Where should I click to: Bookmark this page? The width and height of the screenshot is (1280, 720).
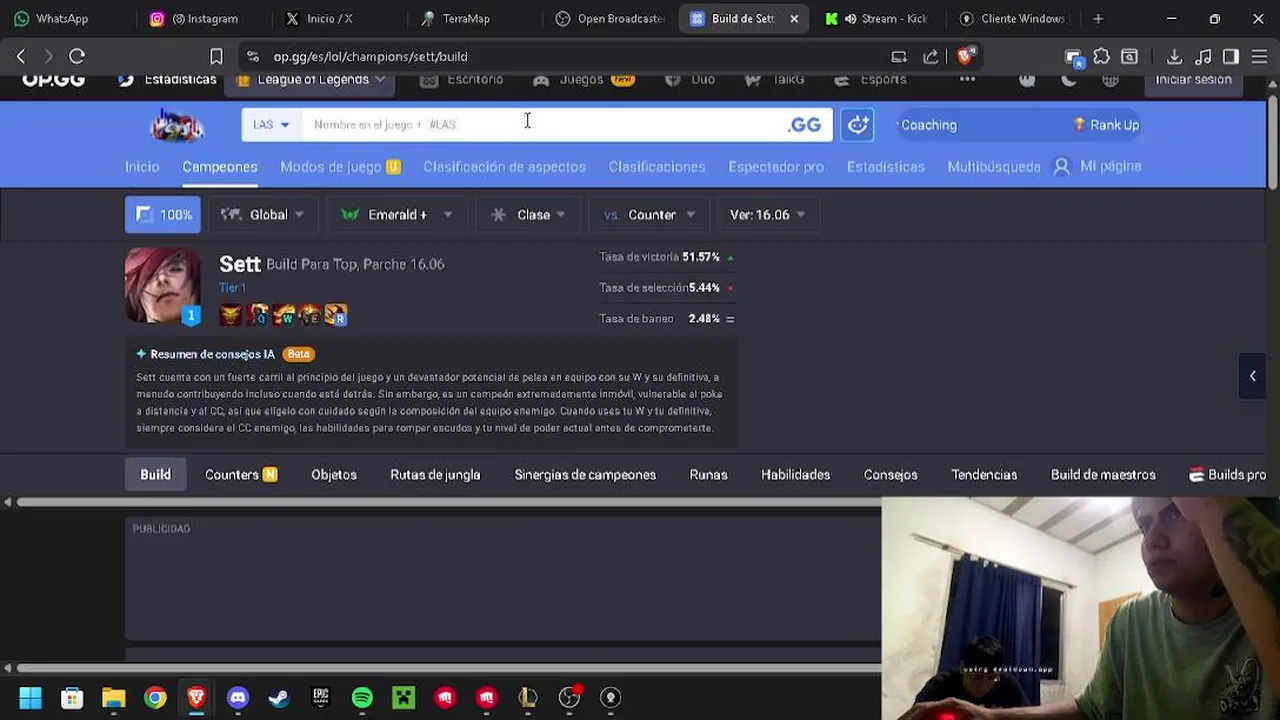point(215,56)
